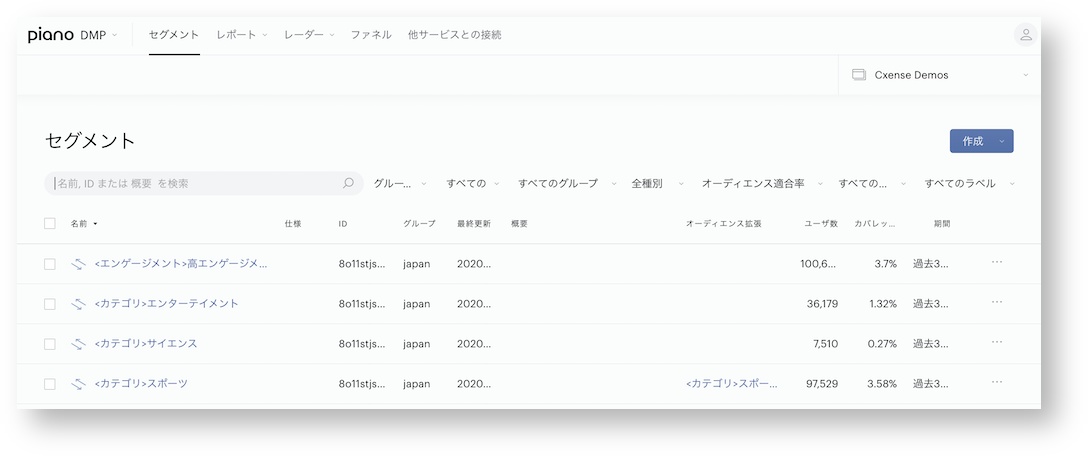Click the オーディエンス拡張 column header
Viewport: 1089px width, 457px height.
pos(724,224)
